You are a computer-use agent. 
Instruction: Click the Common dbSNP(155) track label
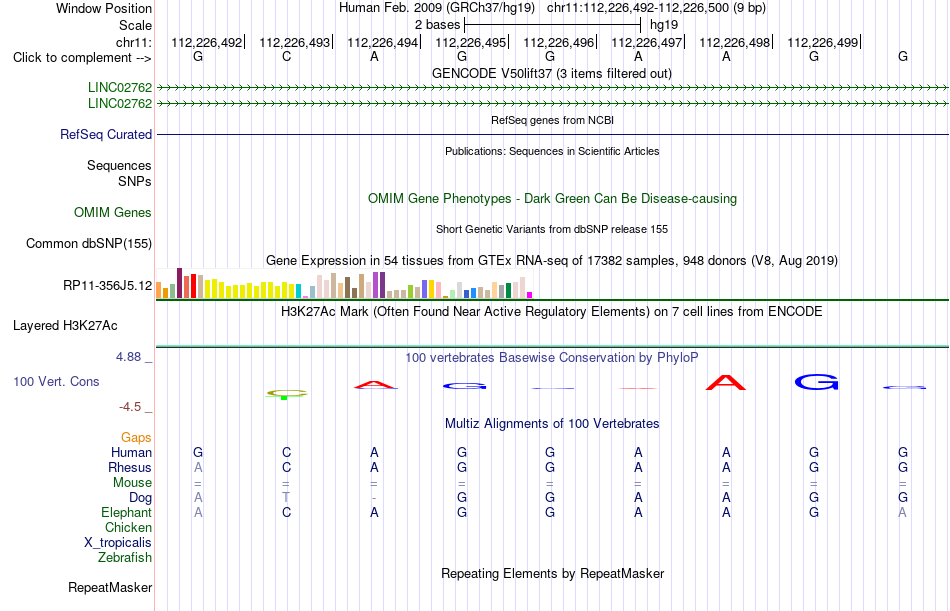coord(88,244)
